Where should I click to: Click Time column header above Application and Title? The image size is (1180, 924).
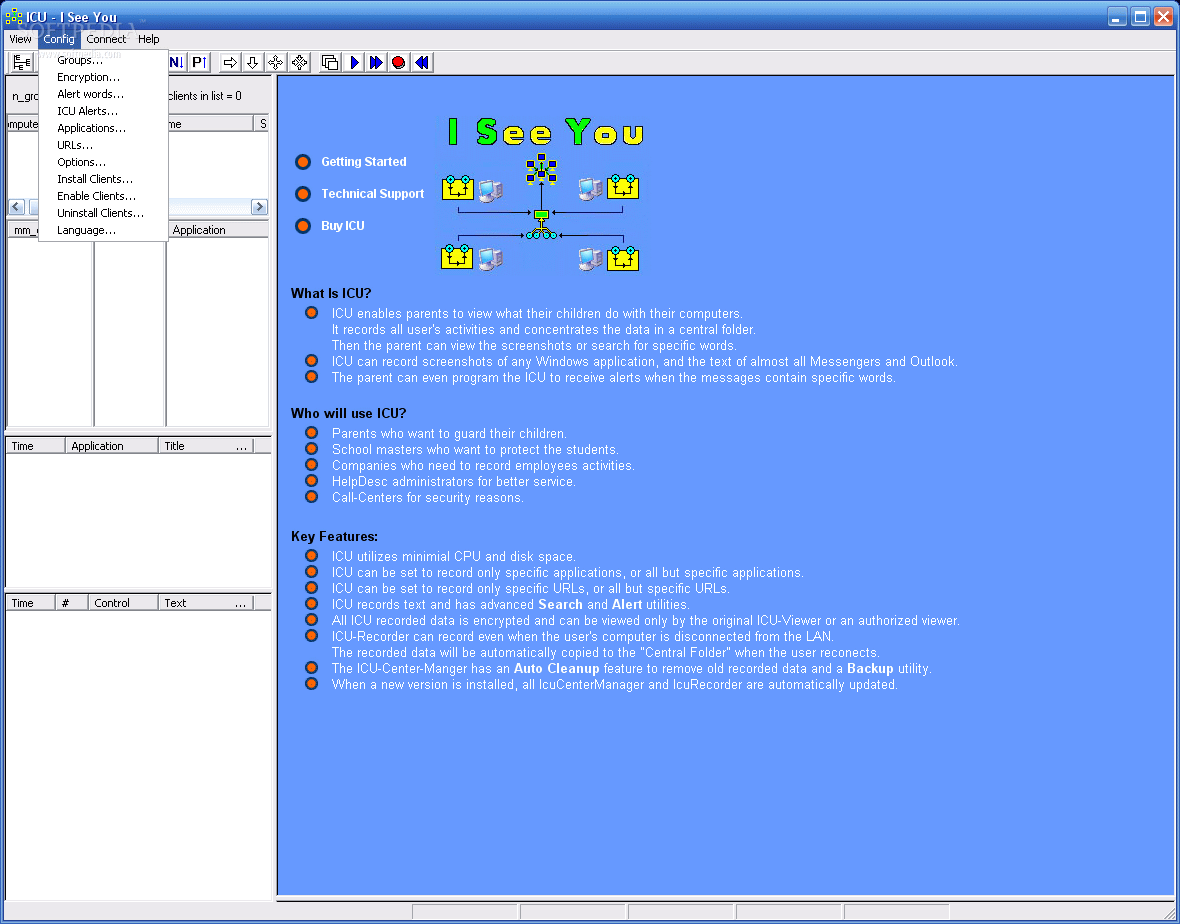(35, 446)
